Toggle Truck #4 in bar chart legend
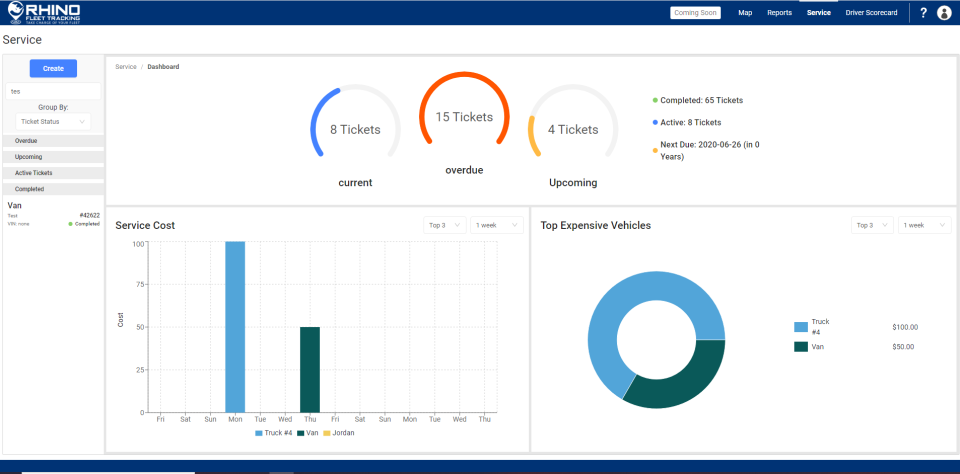 (x=274, y=433)
